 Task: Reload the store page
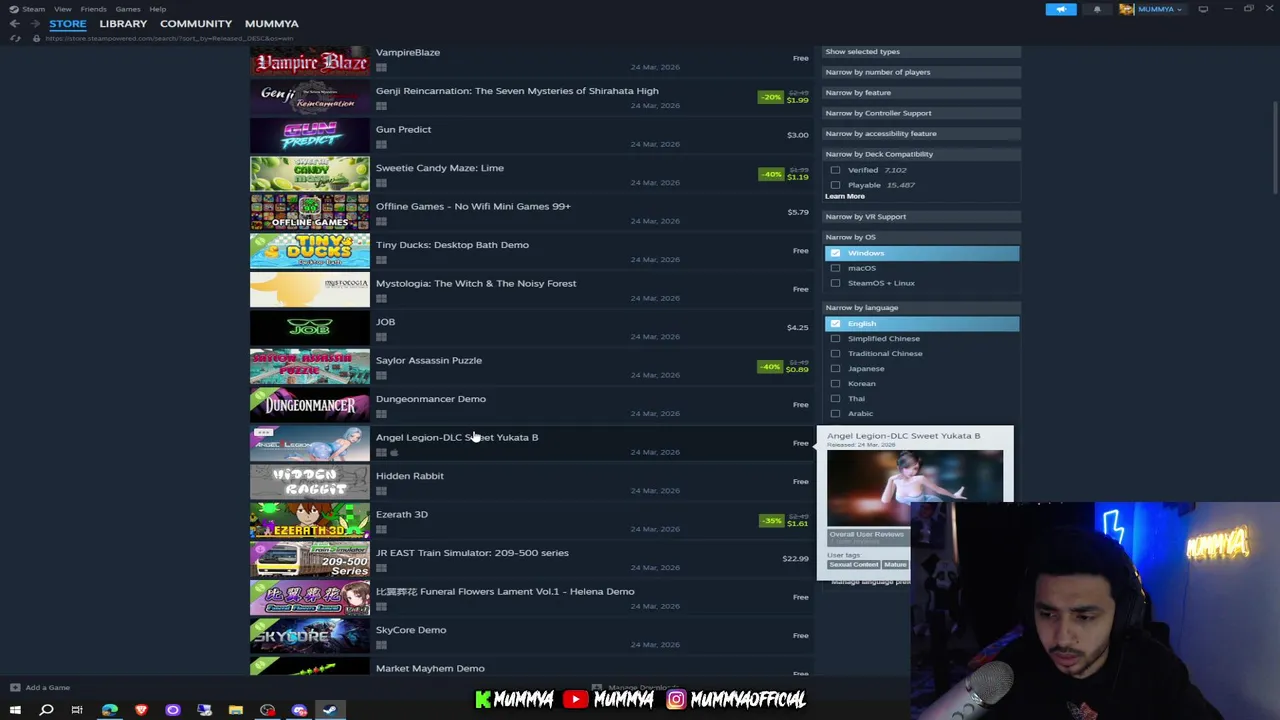coord(15,38)
